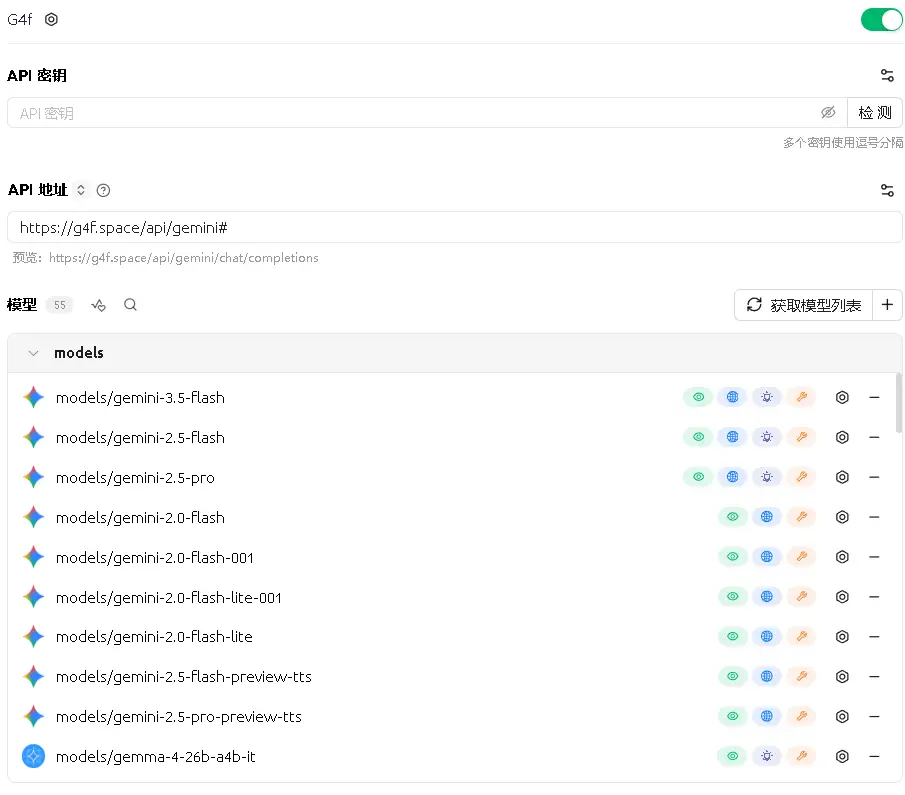
Task: Remove models/gemini-3.5-flash from list
Action: tap(874, 397)
